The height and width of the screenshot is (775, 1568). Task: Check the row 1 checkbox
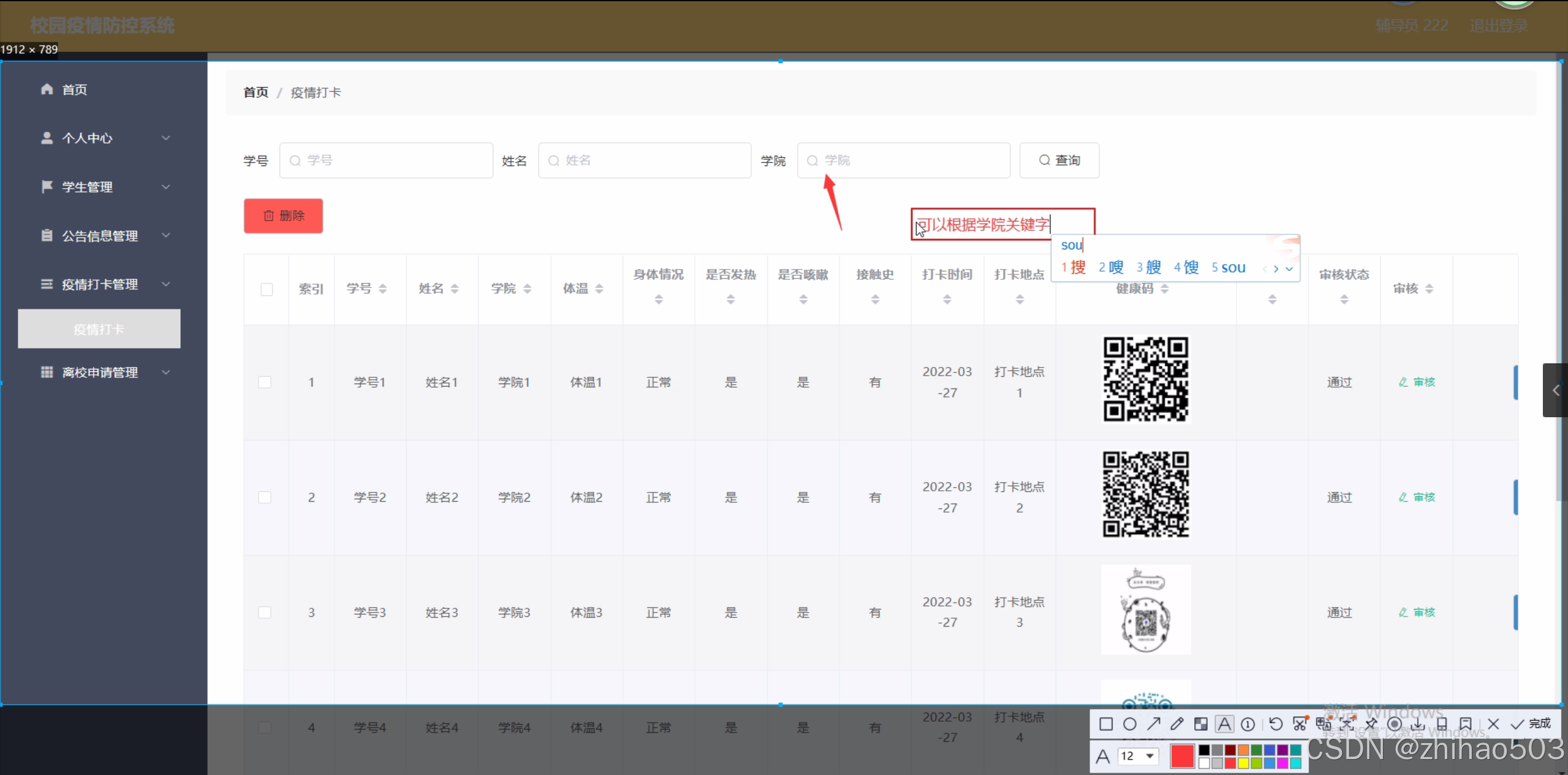pyautogui.click(x=265, y=382)
